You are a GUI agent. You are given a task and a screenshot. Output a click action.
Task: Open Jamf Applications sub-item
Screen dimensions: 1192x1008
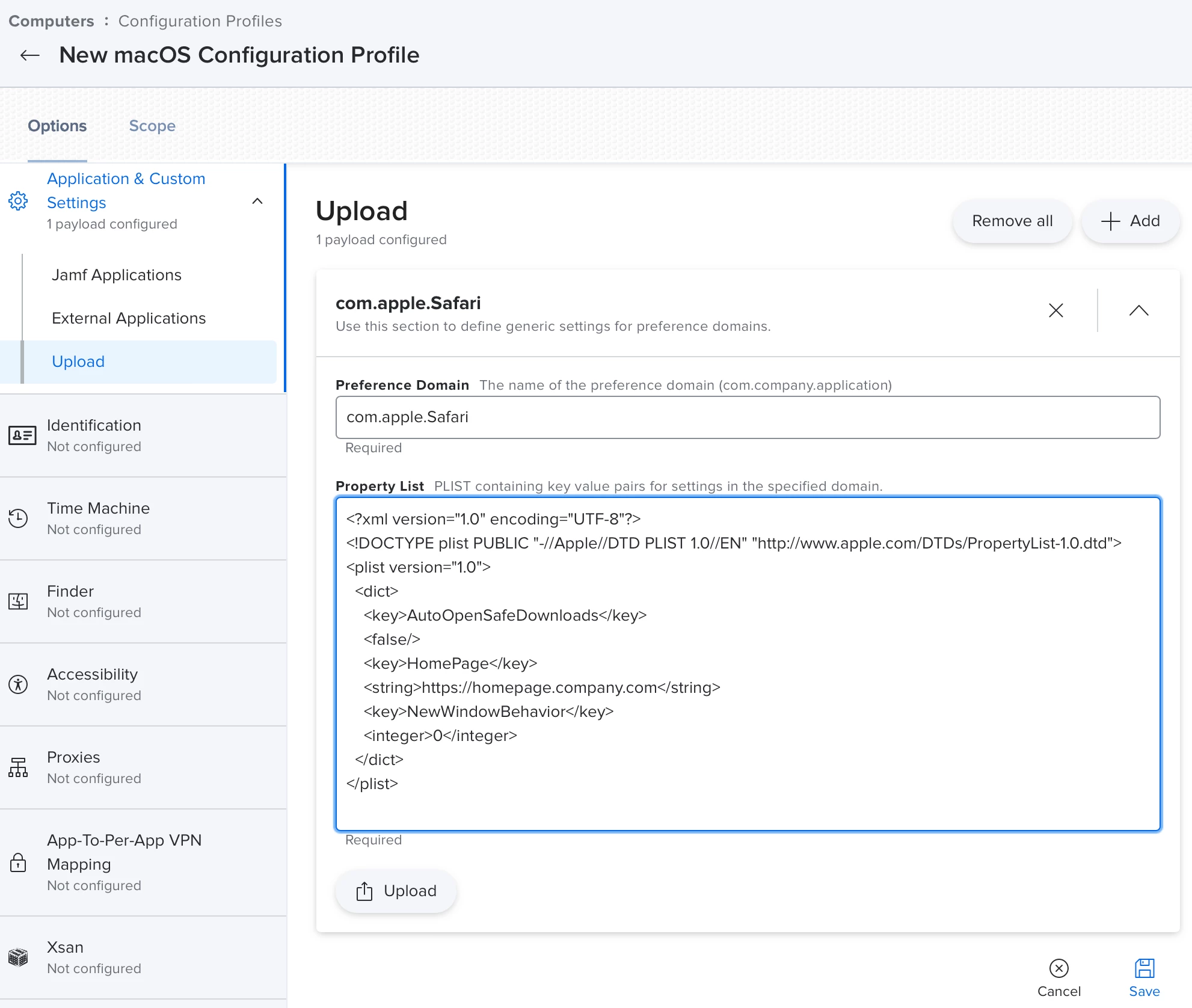[x=117, y=275]
